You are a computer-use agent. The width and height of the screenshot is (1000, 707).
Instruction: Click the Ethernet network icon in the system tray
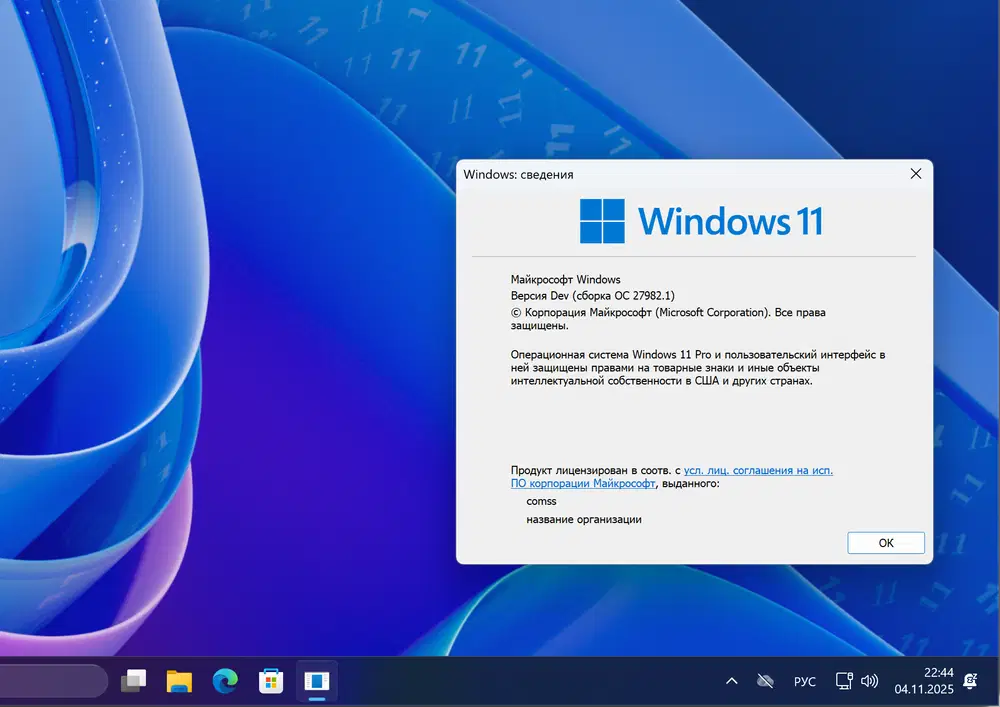click(843, 681)
